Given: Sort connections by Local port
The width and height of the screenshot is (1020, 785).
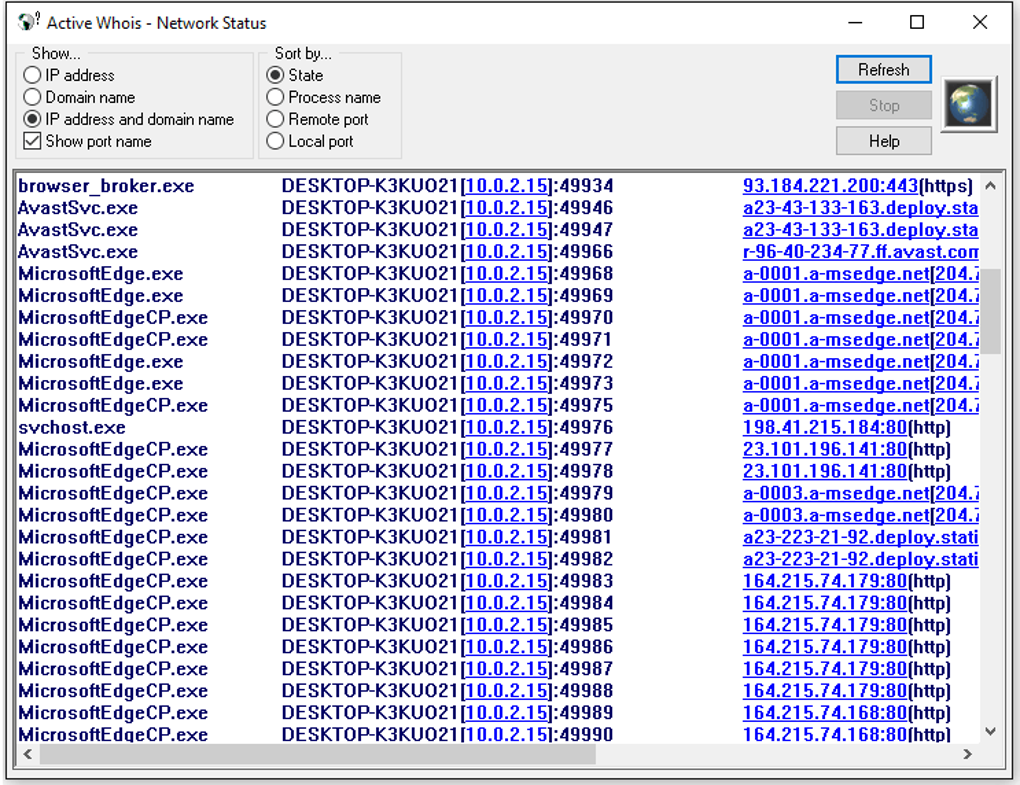Looking at the screenshot, I should [x=310, y=141].
